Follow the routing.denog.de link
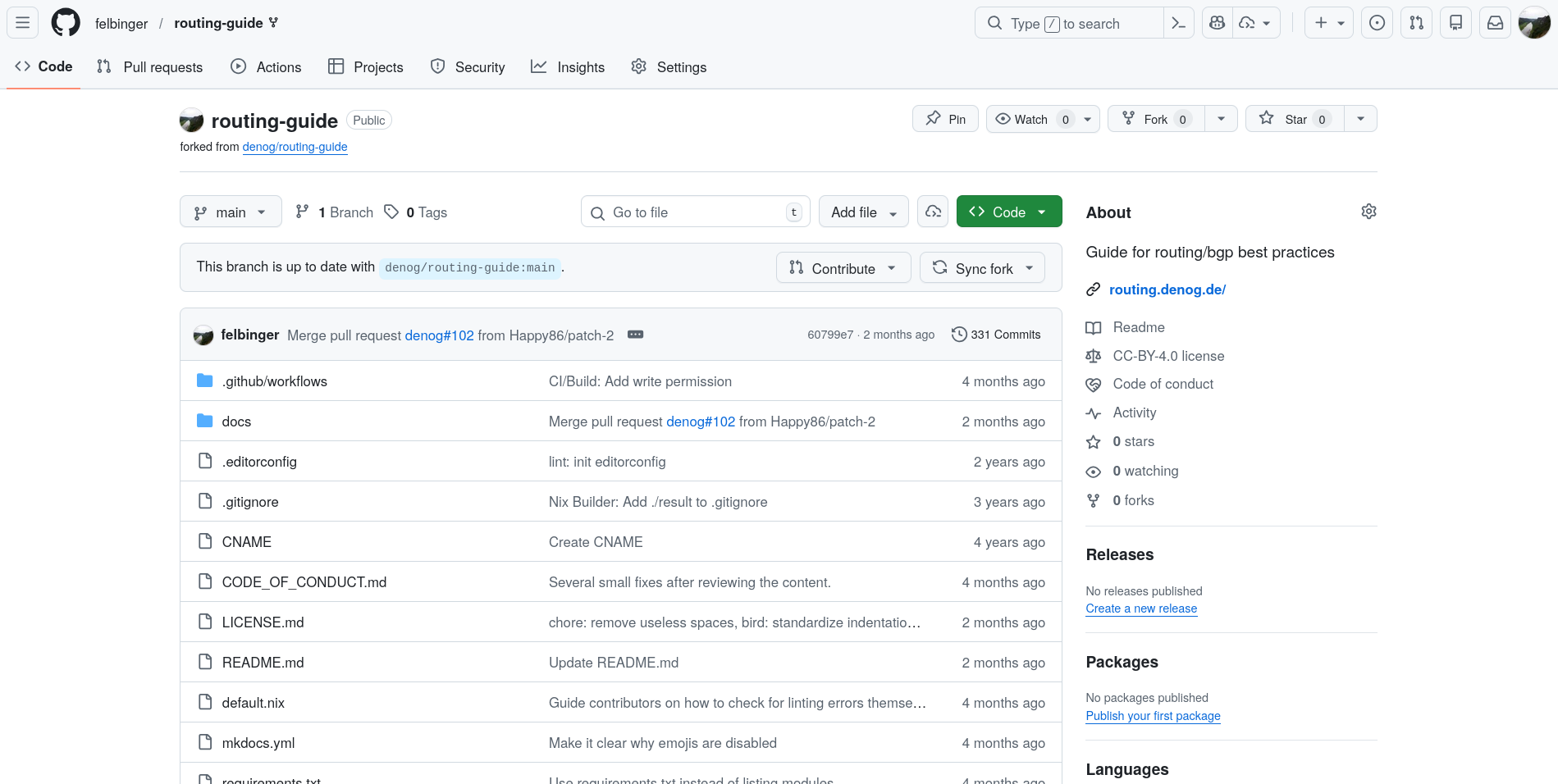 point(1167,289)
